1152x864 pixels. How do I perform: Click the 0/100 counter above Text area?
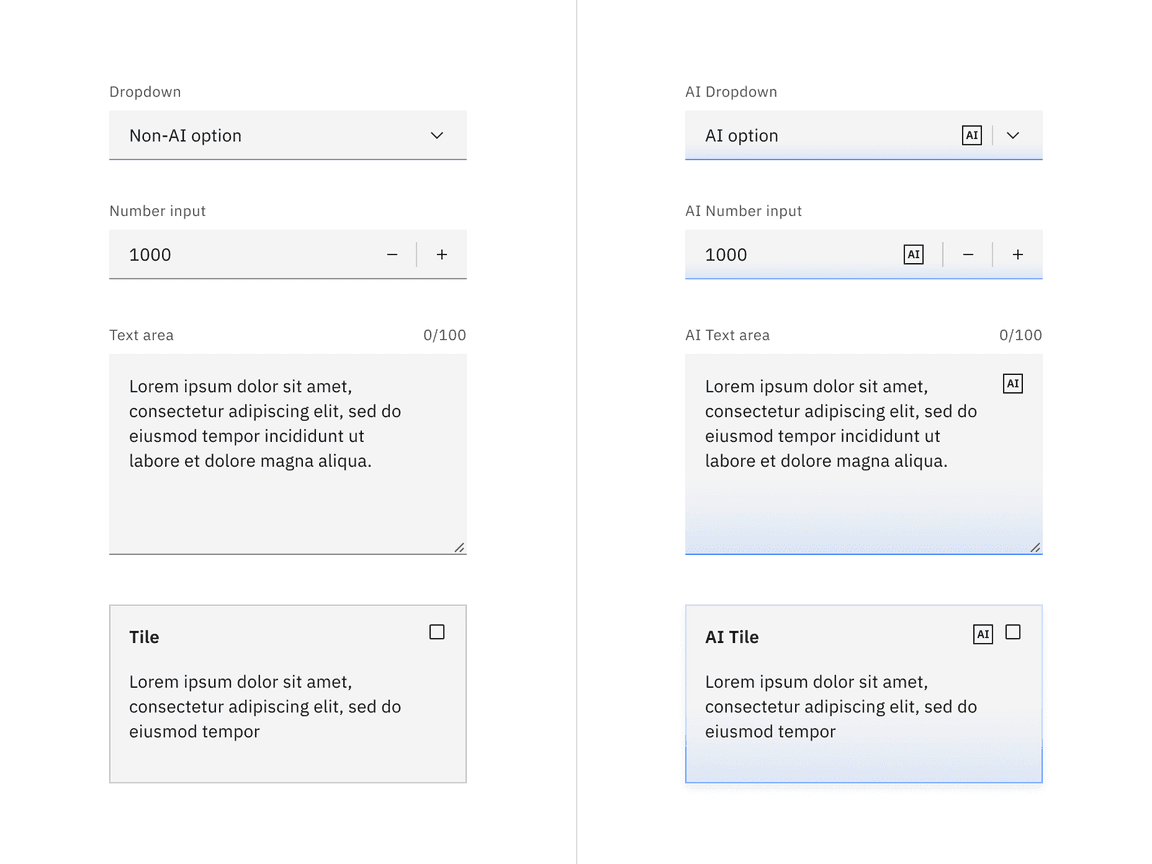tap(445, 335)
